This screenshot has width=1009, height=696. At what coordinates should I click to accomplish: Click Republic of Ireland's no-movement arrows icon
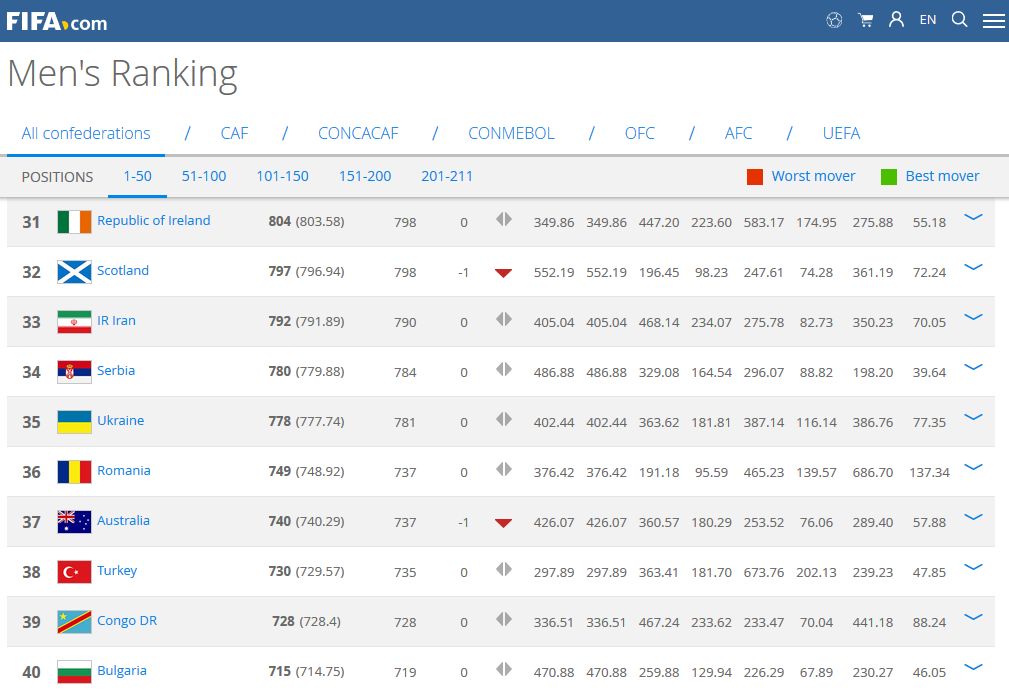click(504, 219)
